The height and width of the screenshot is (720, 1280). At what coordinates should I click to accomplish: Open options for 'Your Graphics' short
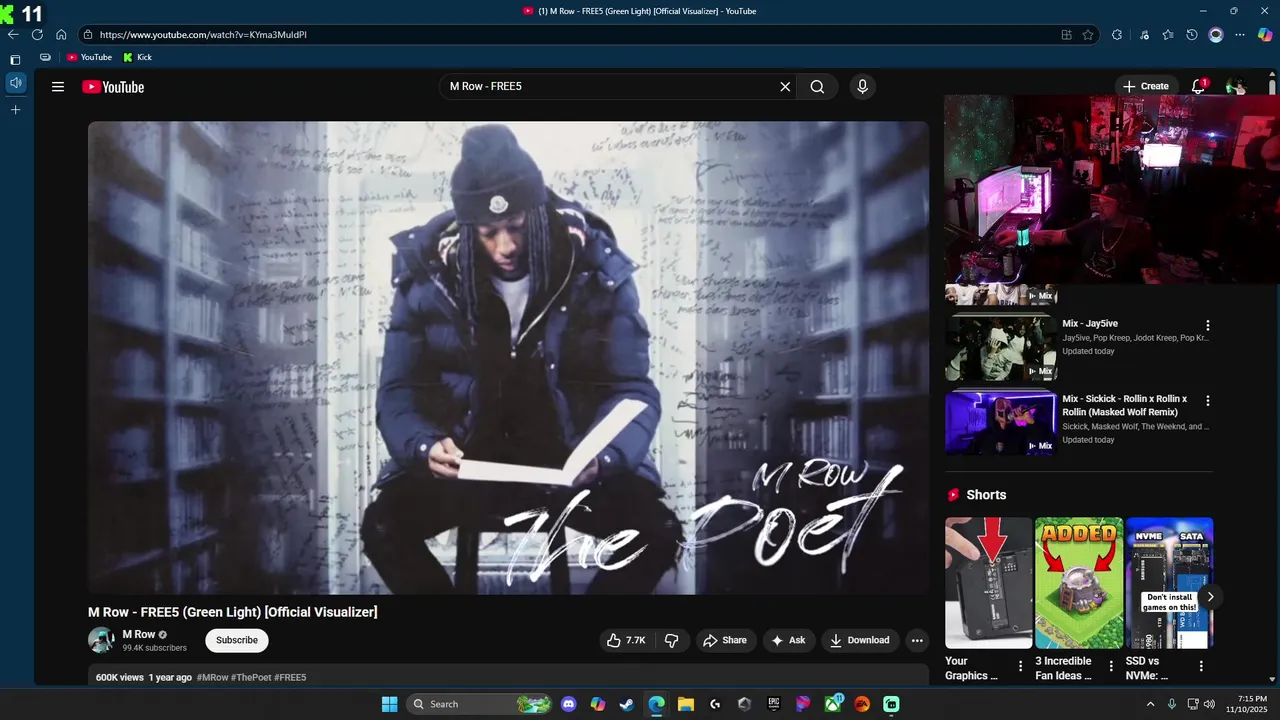point(1020,666)
